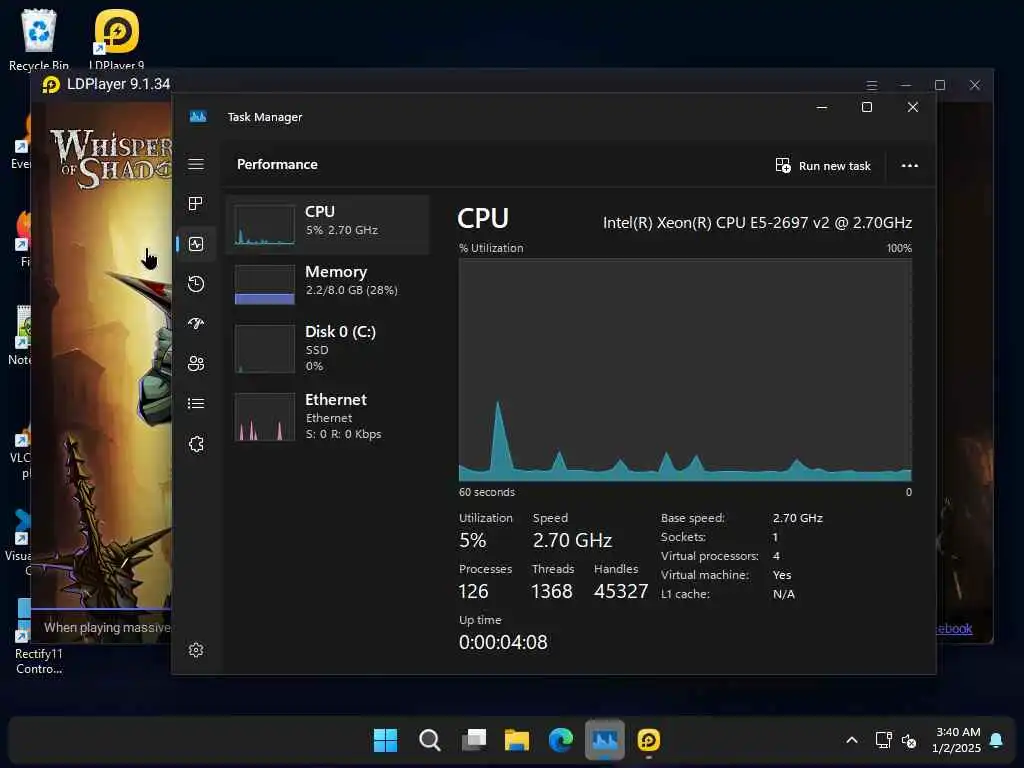Viewport: 1024px width, 768px height.
Task: Select the Disk 0 (C:) entry
Action: (327, 348)
